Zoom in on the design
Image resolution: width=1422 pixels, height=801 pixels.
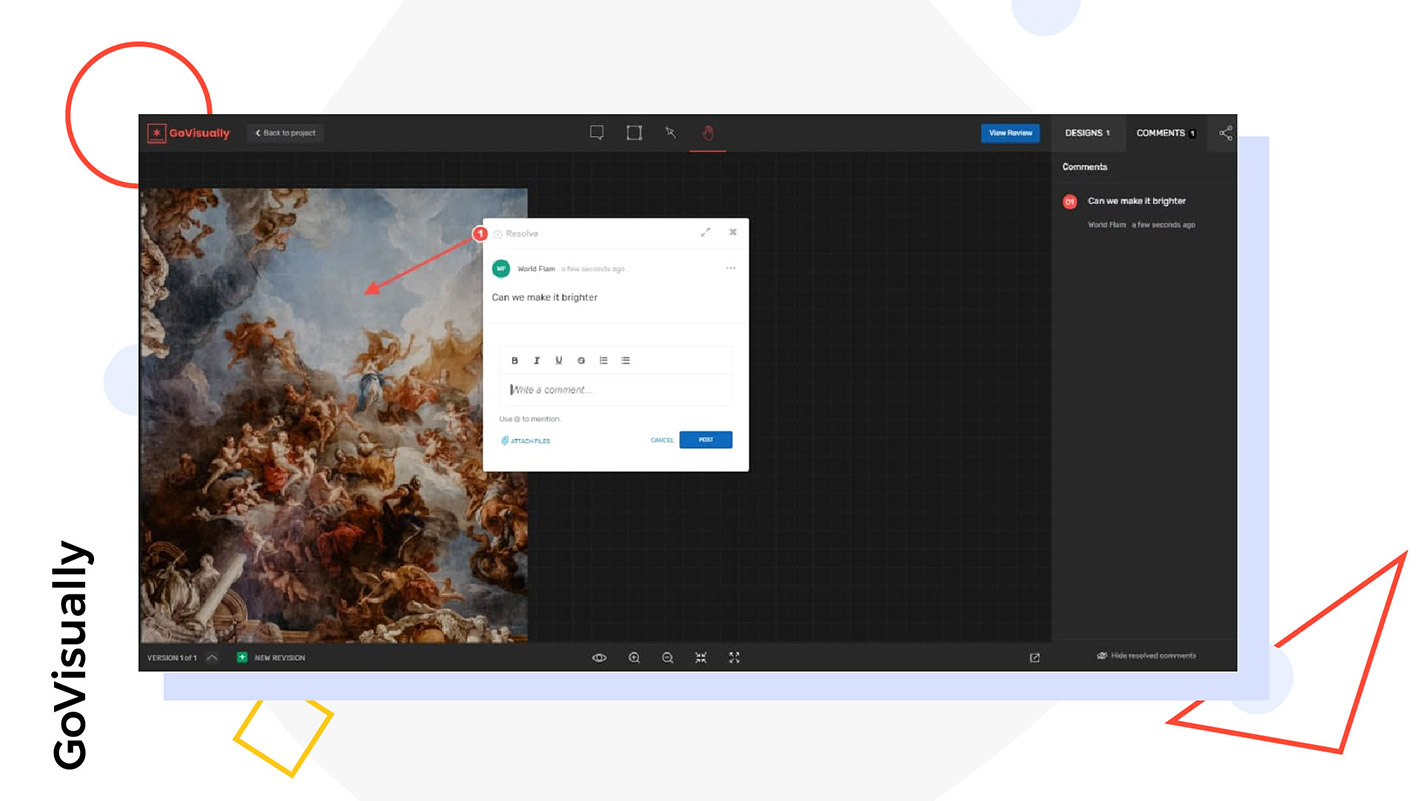pyautogui.click(x=634, y=658)
